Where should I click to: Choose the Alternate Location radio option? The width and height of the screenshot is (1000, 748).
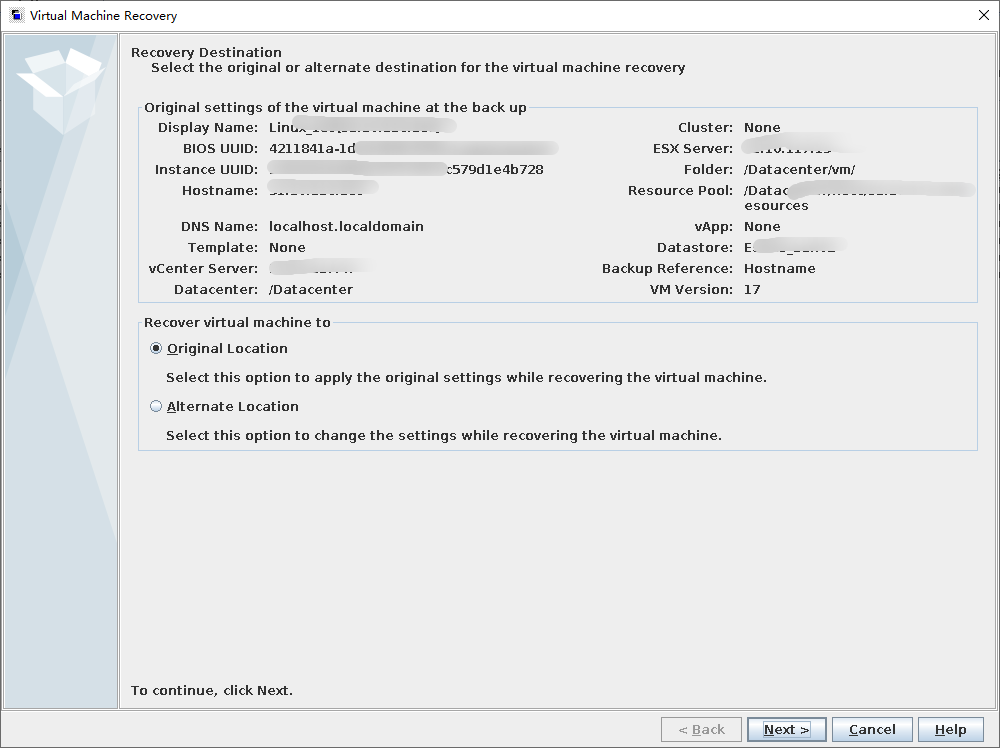(x=156, y=407)
